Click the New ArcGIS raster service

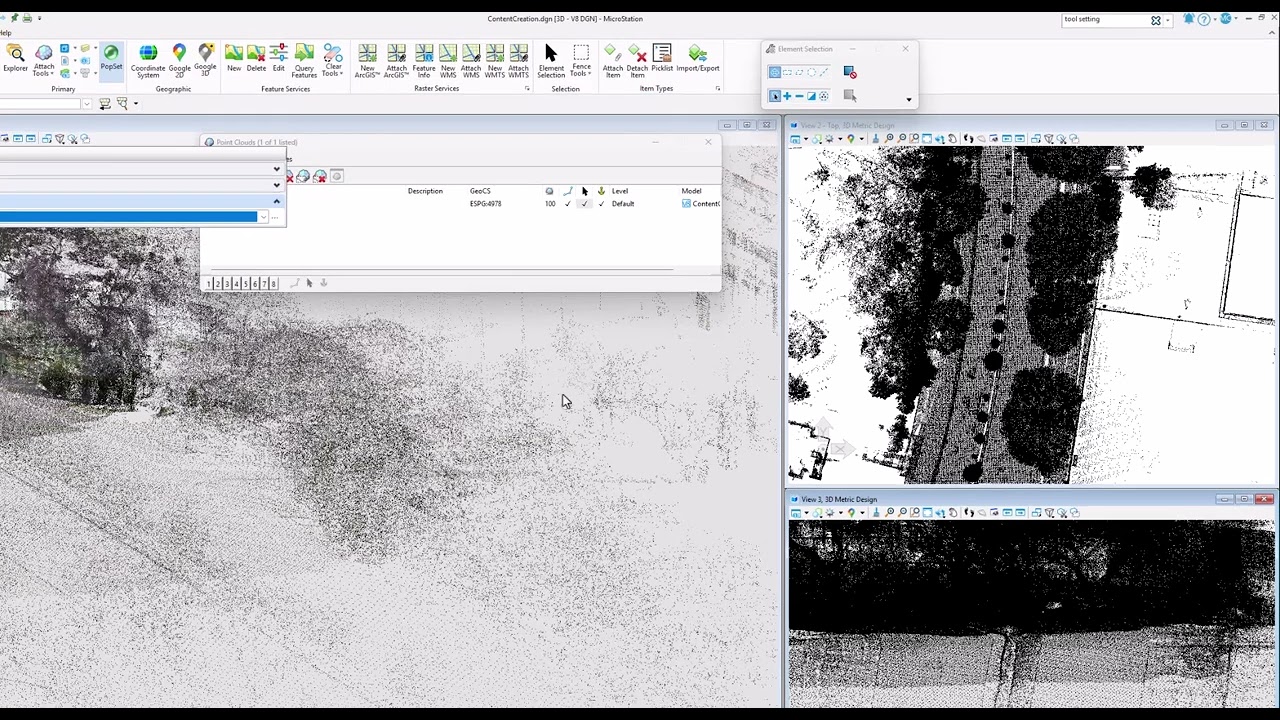point(367,62)
